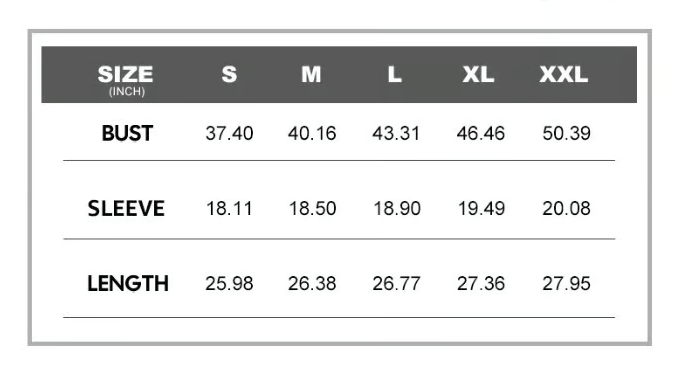The height and width of the screenshot is (366, 683).
Task: Click the length value 25.98
Action: [229, 284]
